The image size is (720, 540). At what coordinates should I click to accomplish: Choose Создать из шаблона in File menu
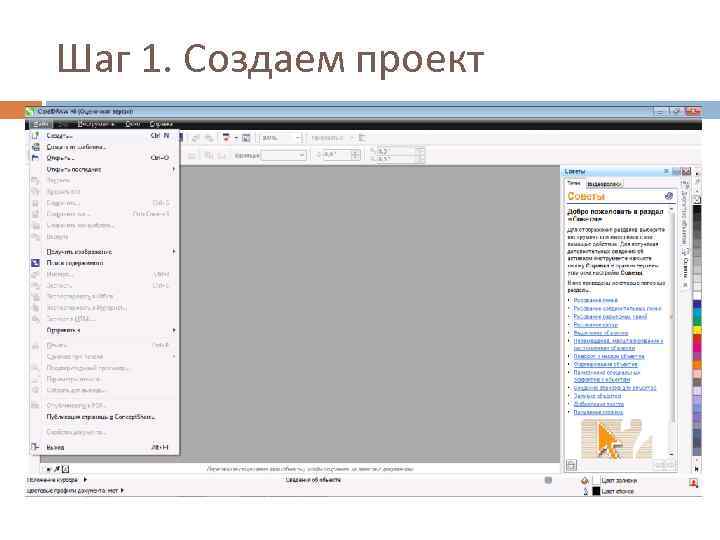point(105,147)
